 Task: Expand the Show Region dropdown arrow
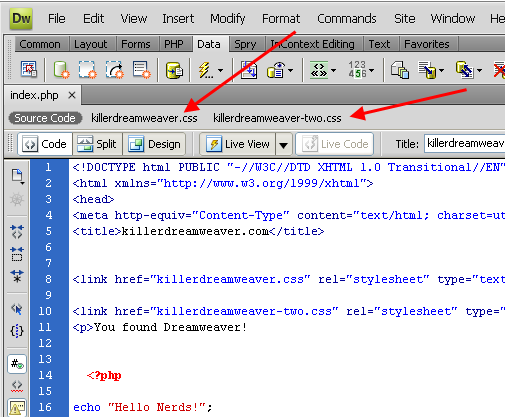click(290, 71)
